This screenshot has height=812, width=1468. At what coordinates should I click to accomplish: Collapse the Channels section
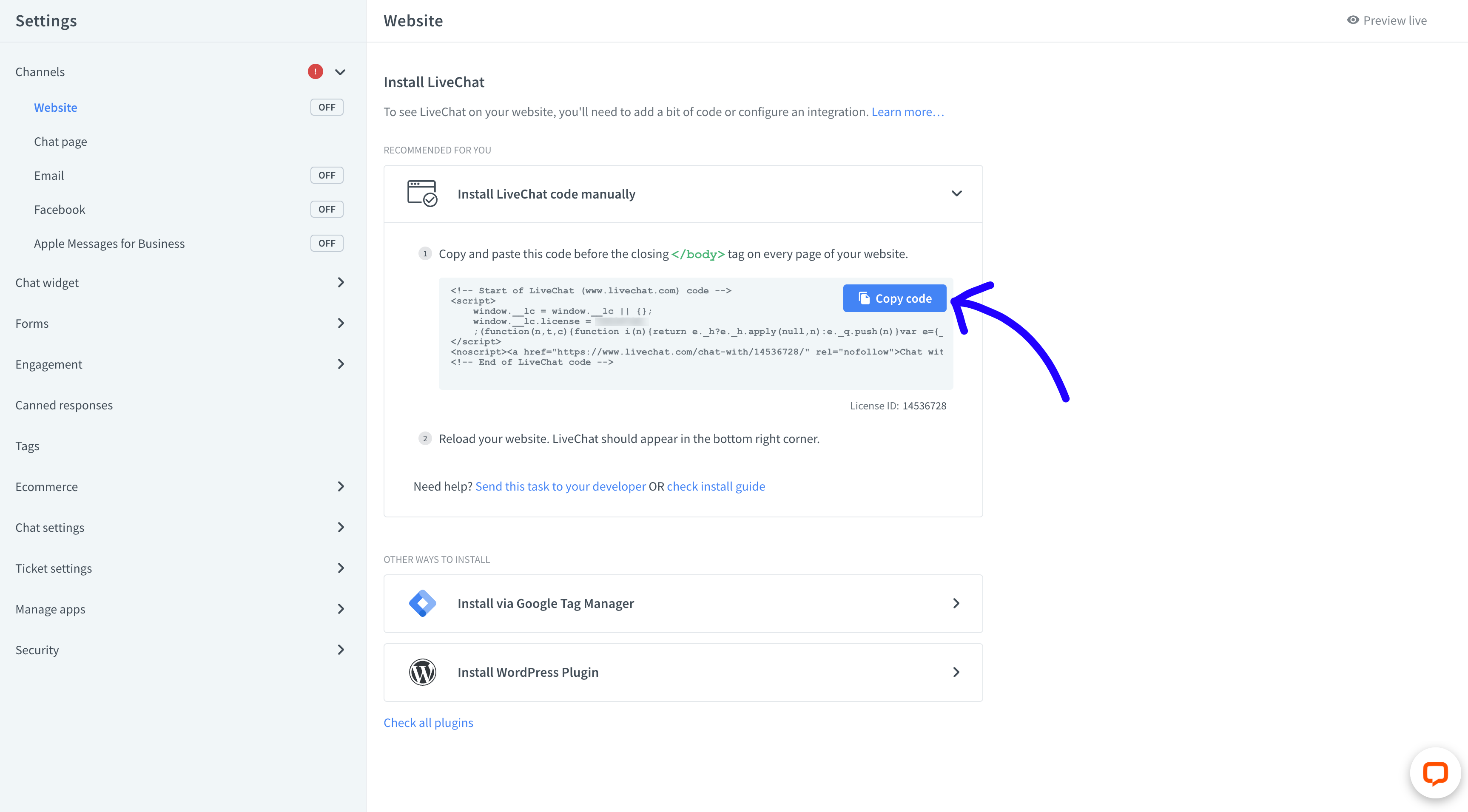pos(340,71)
